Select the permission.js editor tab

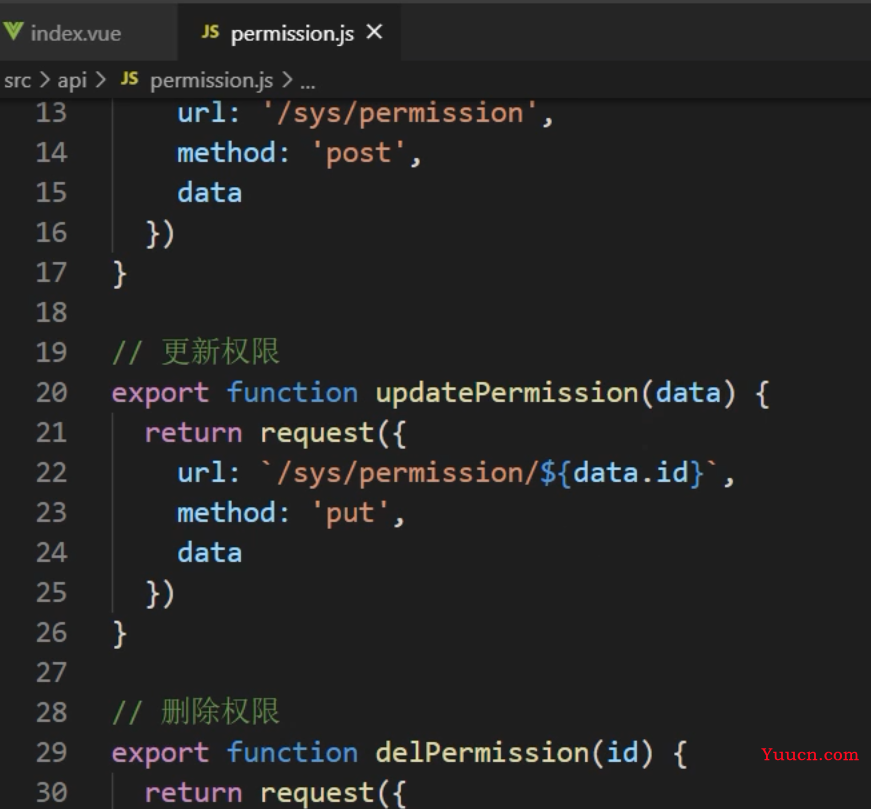pos(289,33)
